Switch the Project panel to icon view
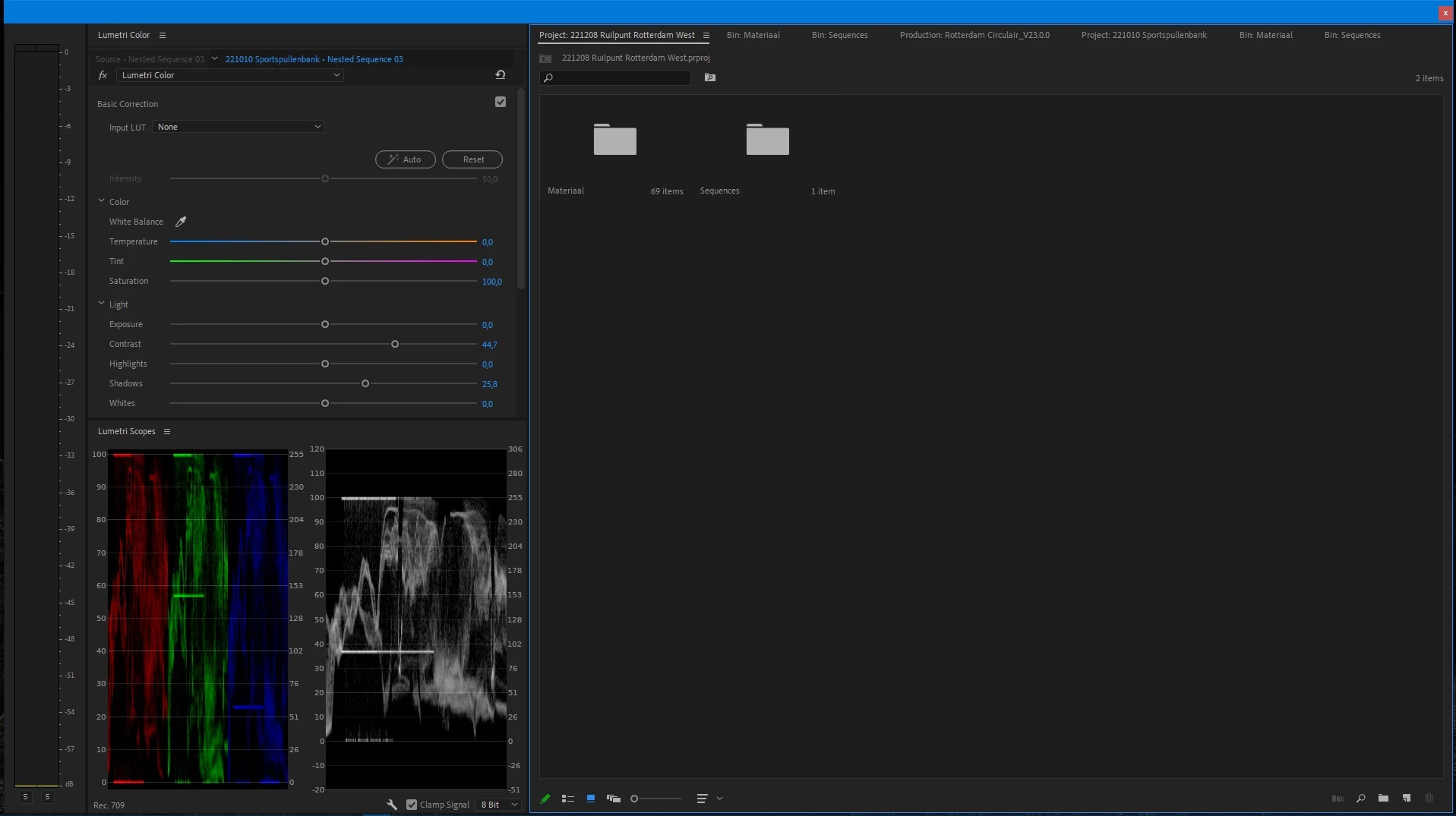Screen dimensions: 1456x816 pos(591,799)
